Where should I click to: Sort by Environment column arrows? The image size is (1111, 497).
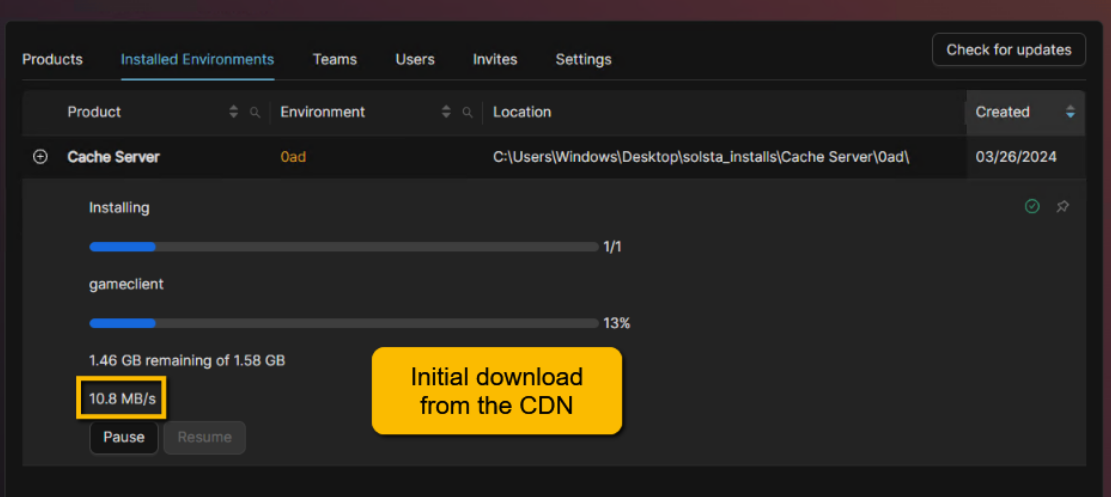pos(446,112)
